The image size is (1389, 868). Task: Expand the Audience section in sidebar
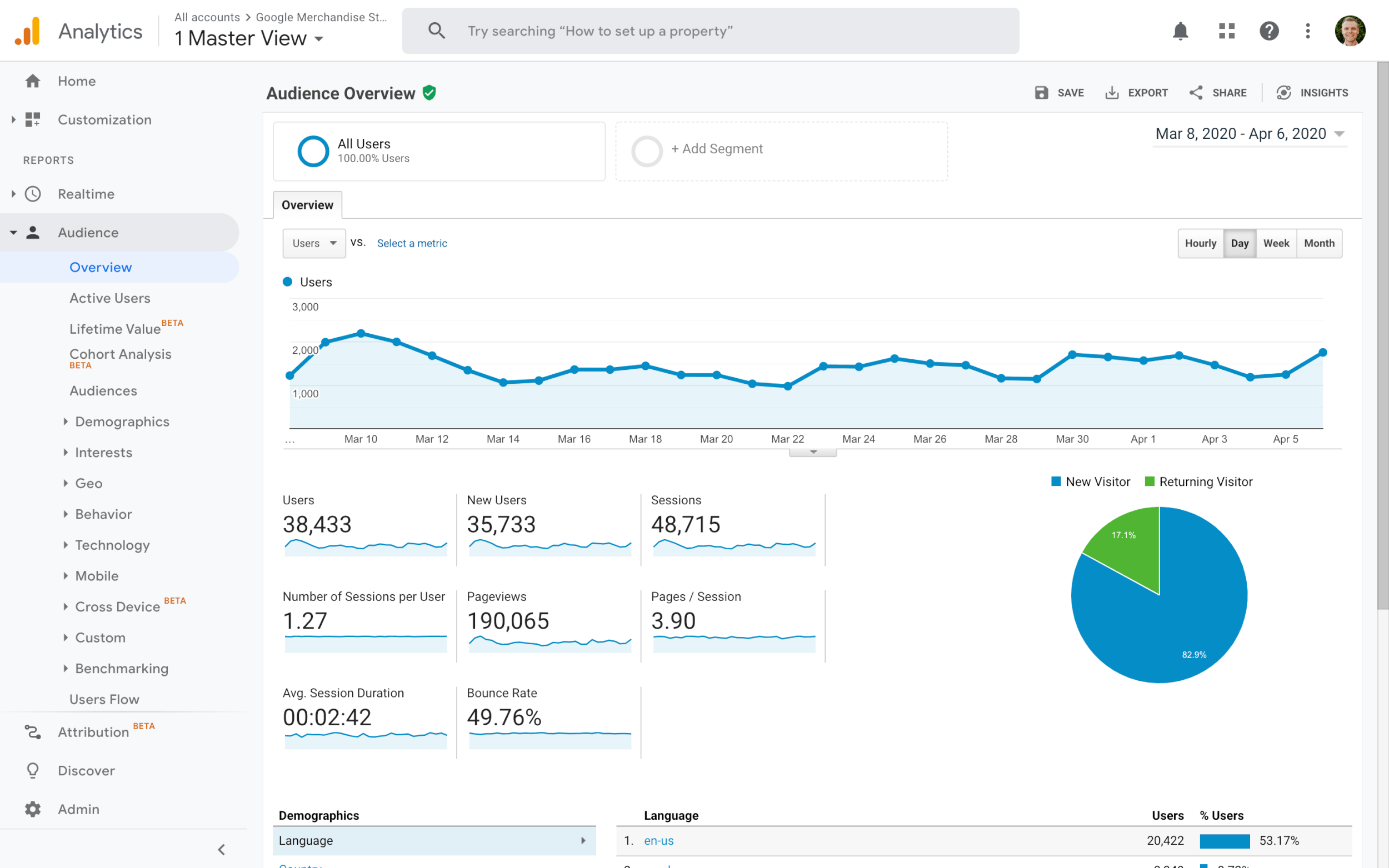point(87,232)
